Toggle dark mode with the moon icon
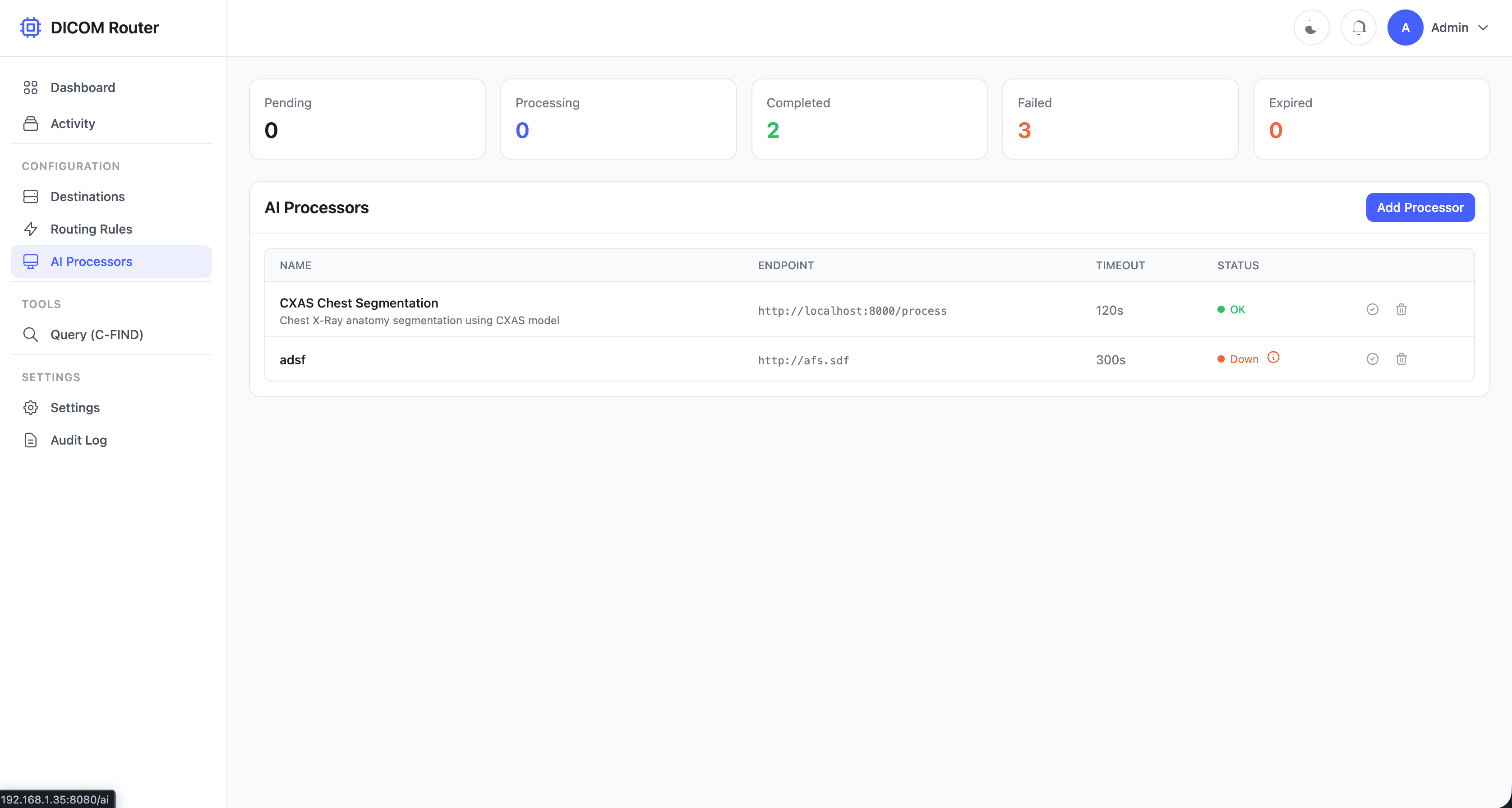The width and height of the screenshot is (1512, 808). [1311, 27]
